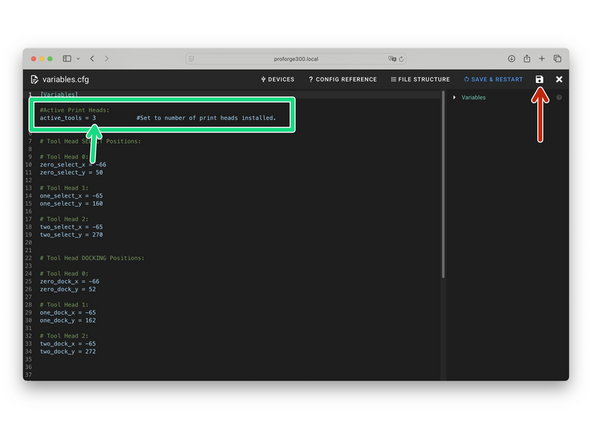Reload the page
The width and height of the screenshot is (592, 444).
coord(401,59)
